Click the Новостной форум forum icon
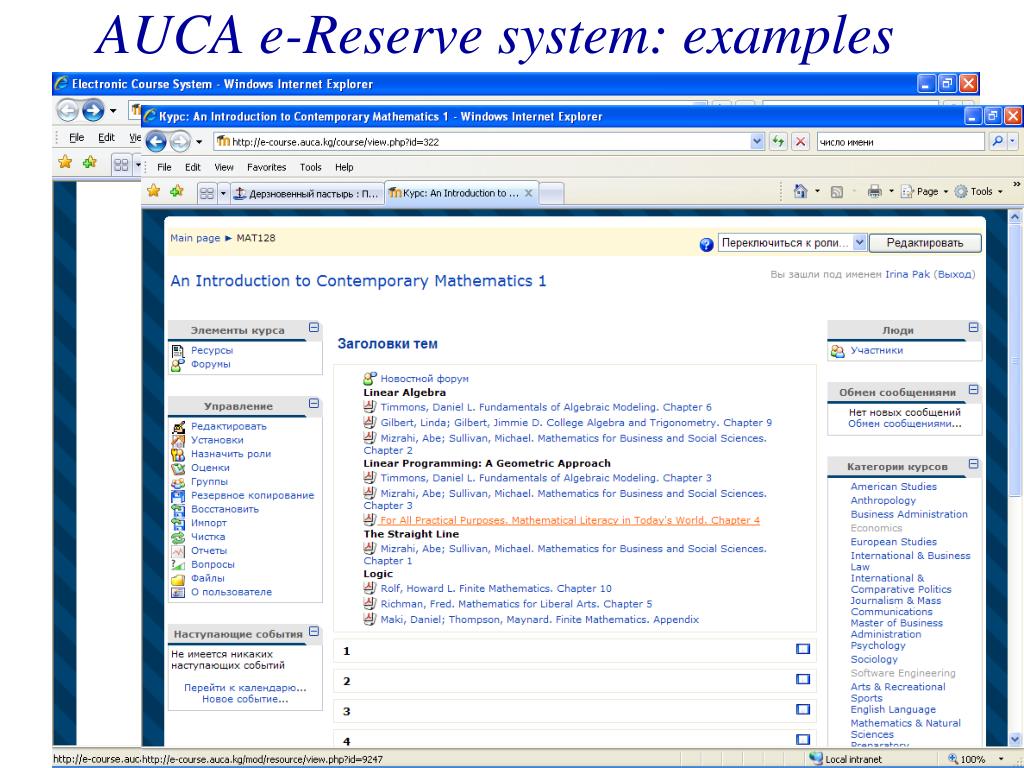The width and height of the screenshot is (1024, 768). [370, 378]
